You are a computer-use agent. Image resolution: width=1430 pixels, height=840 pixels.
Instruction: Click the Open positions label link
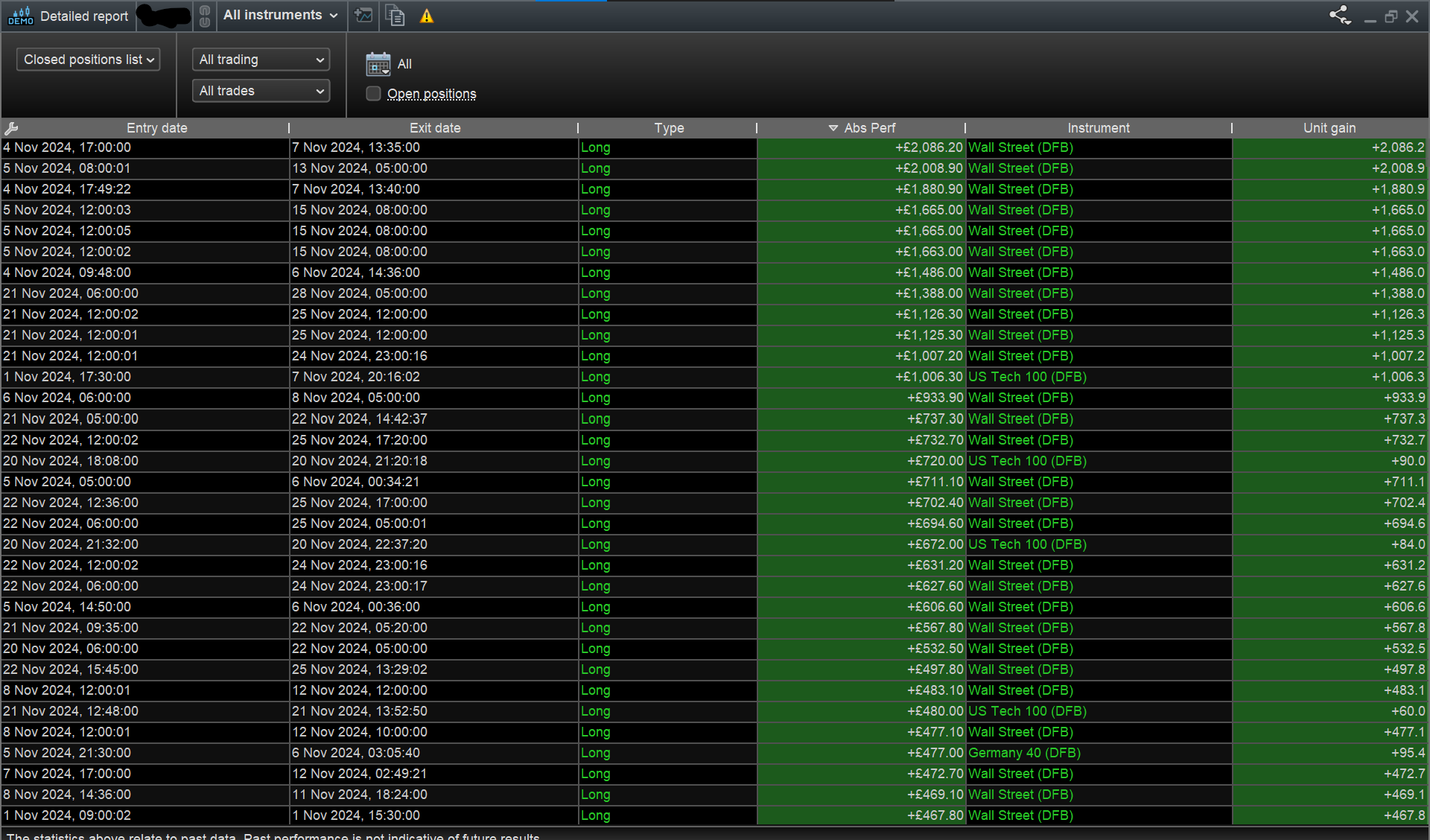pyautogui.click(x=431, y=94)
